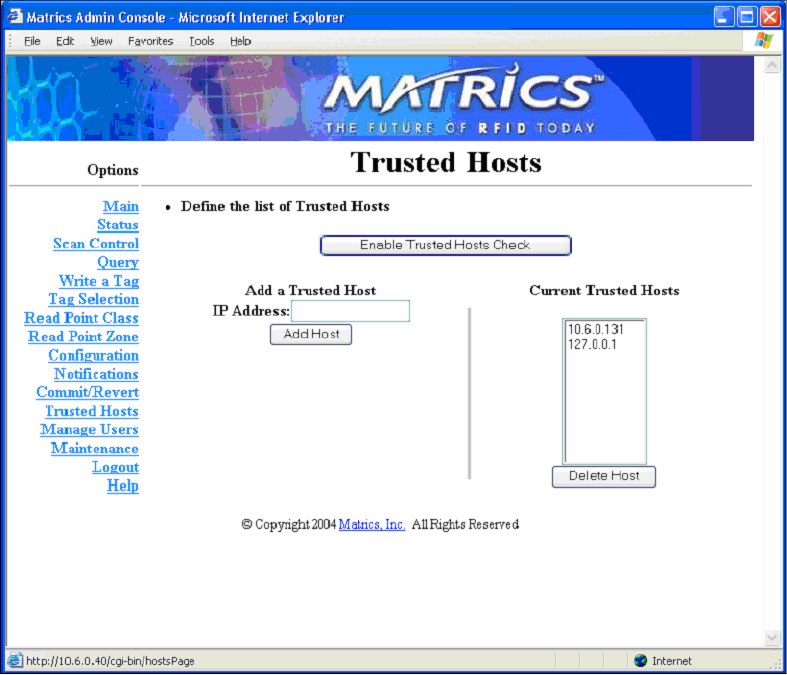Open the Status link
The height and width of the screenshot is (675, 787).
118,225
